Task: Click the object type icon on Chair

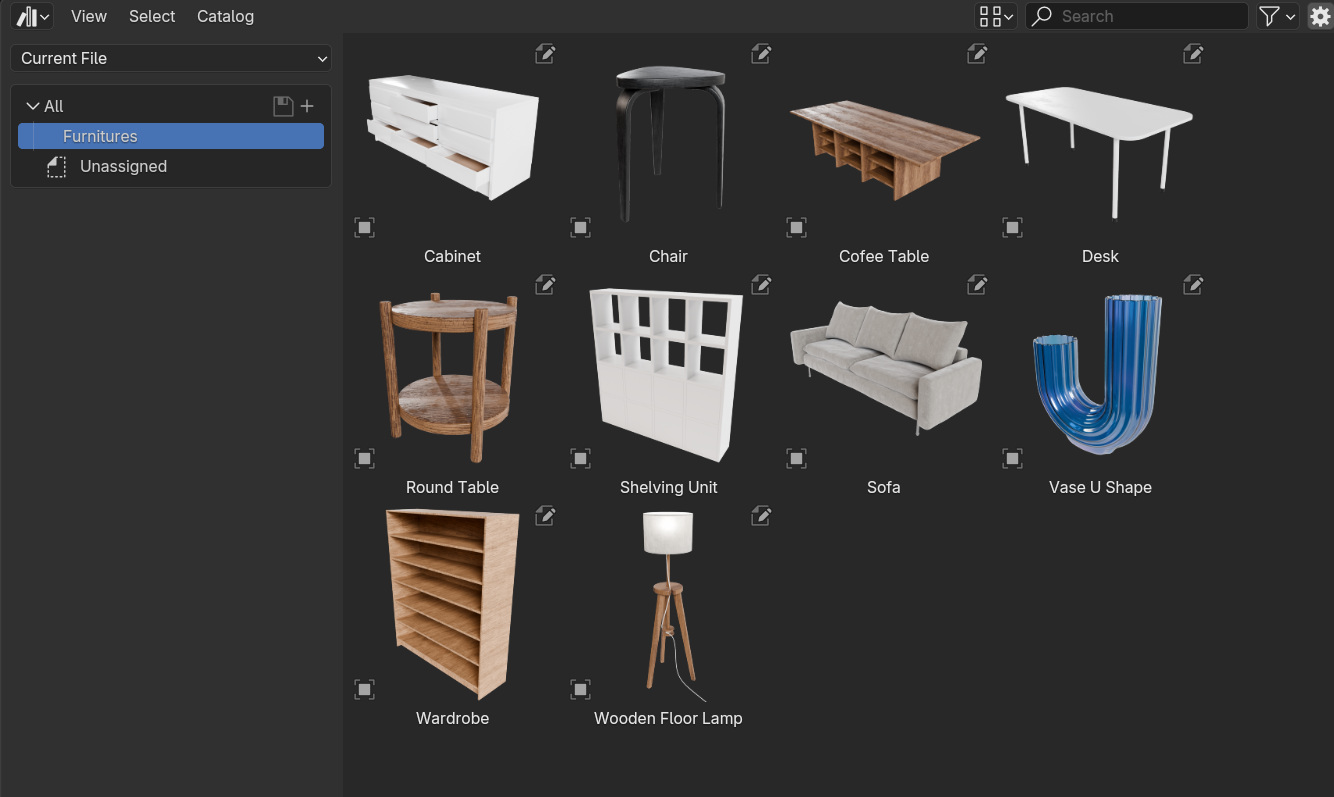Action: [580, 228]
